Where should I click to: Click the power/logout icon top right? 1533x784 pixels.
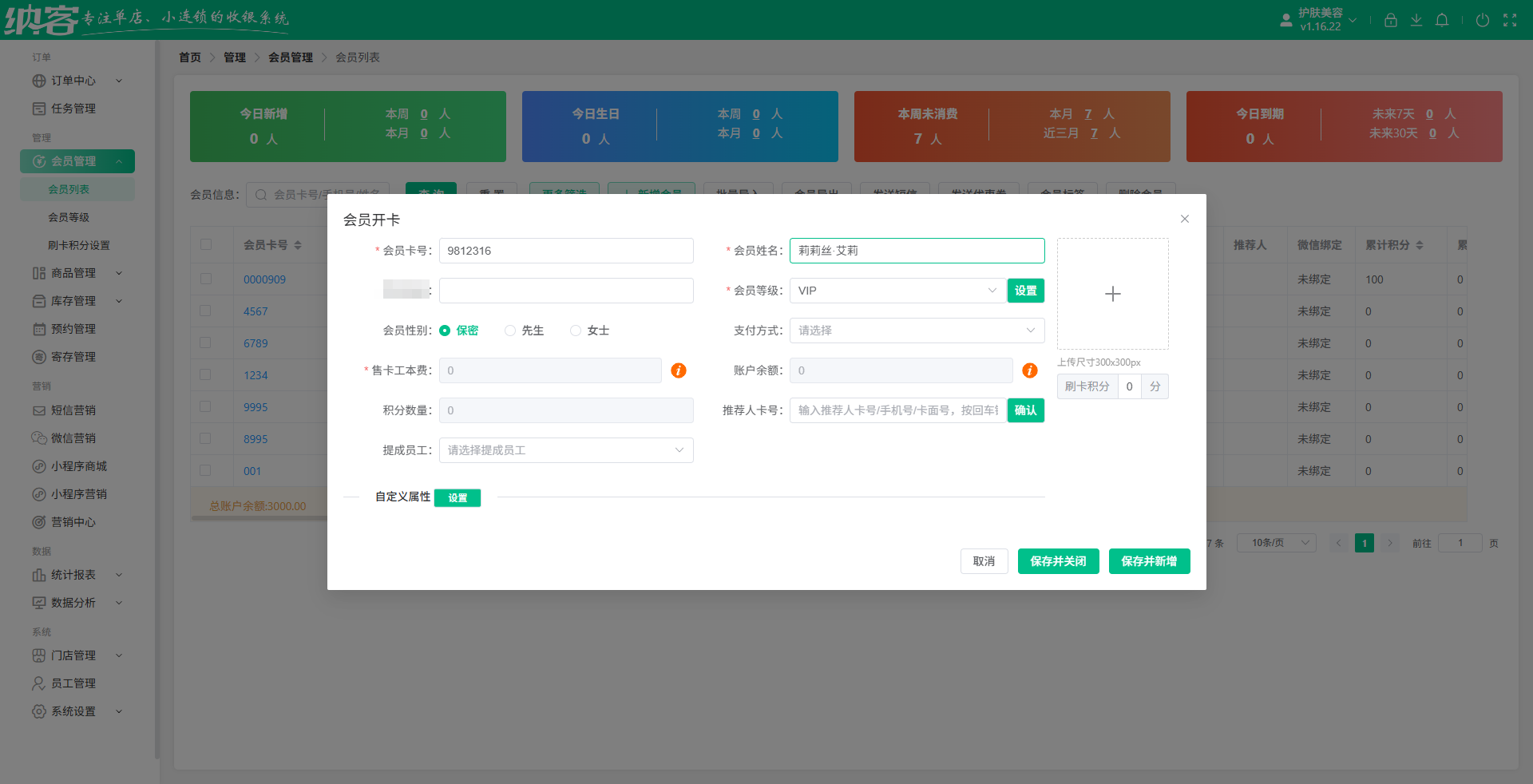(x=1483, y=20)
